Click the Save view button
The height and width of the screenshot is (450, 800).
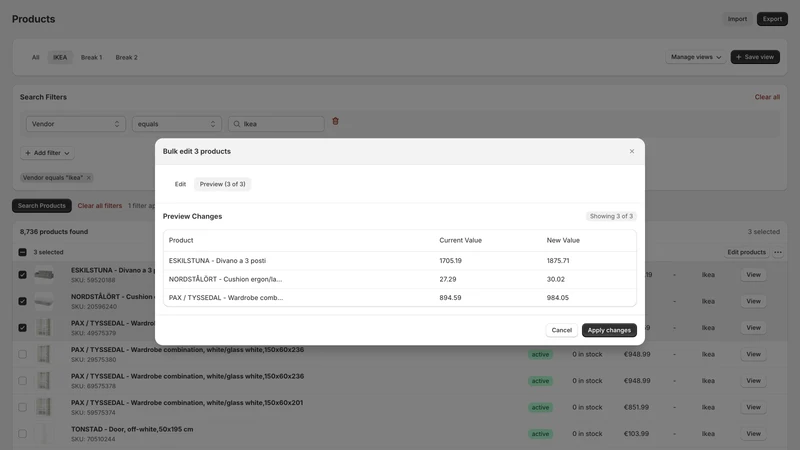point(755,57)
